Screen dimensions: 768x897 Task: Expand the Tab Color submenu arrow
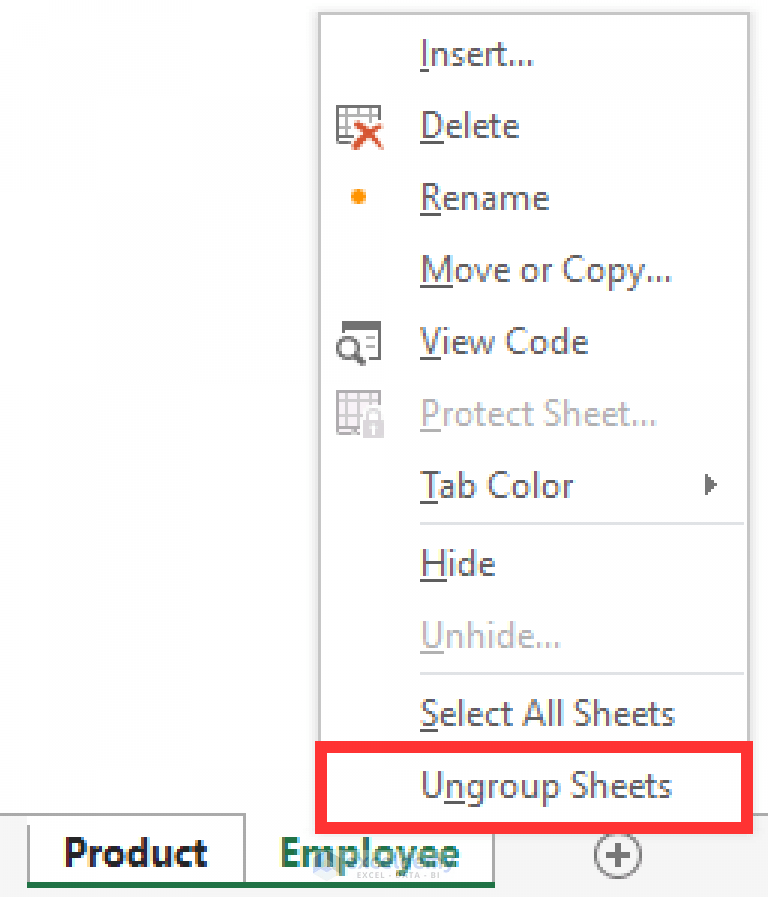click(711, 485)
